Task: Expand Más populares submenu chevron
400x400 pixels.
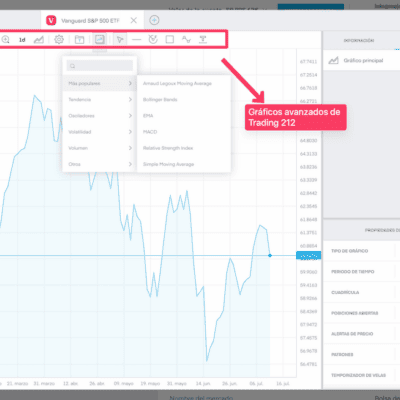Action: pos(130,83)
